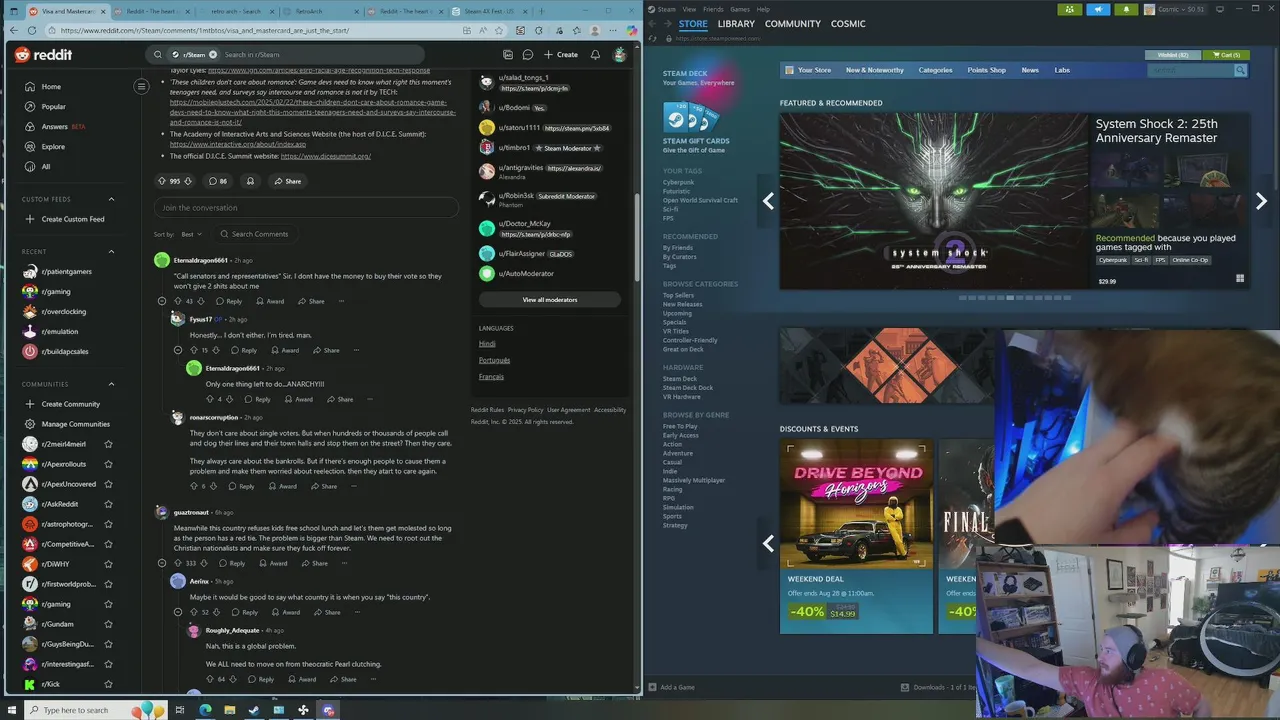Refresh the Edge browser page
Viewport: 1280px width, 720px height.
(31, 30)
